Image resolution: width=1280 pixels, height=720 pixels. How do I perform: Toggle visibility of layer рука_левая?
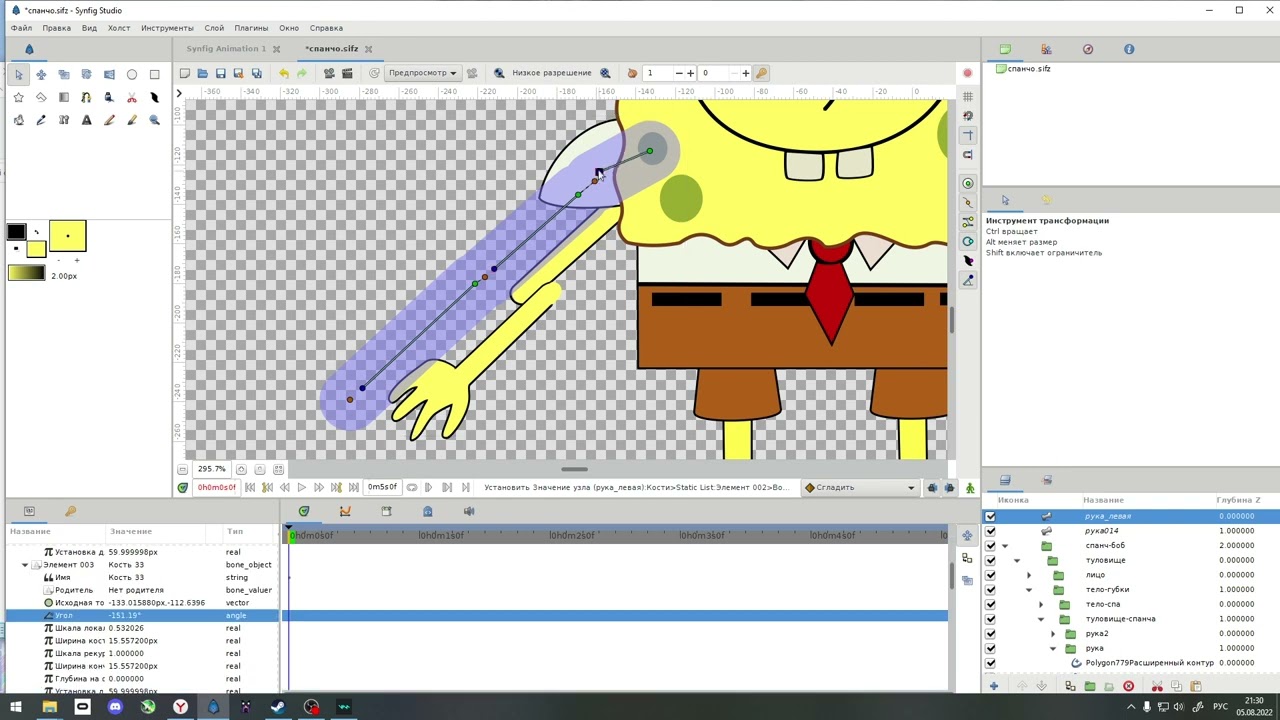click(x=990, y=516)
